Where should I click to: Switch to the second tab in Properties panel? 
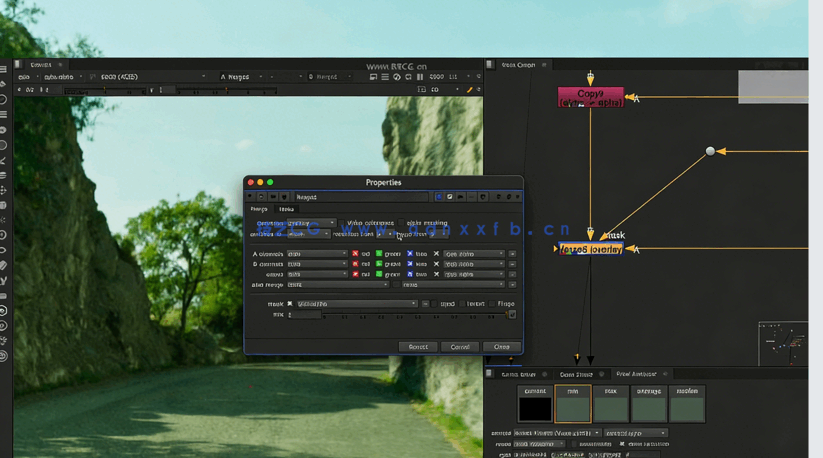[287, 209]
